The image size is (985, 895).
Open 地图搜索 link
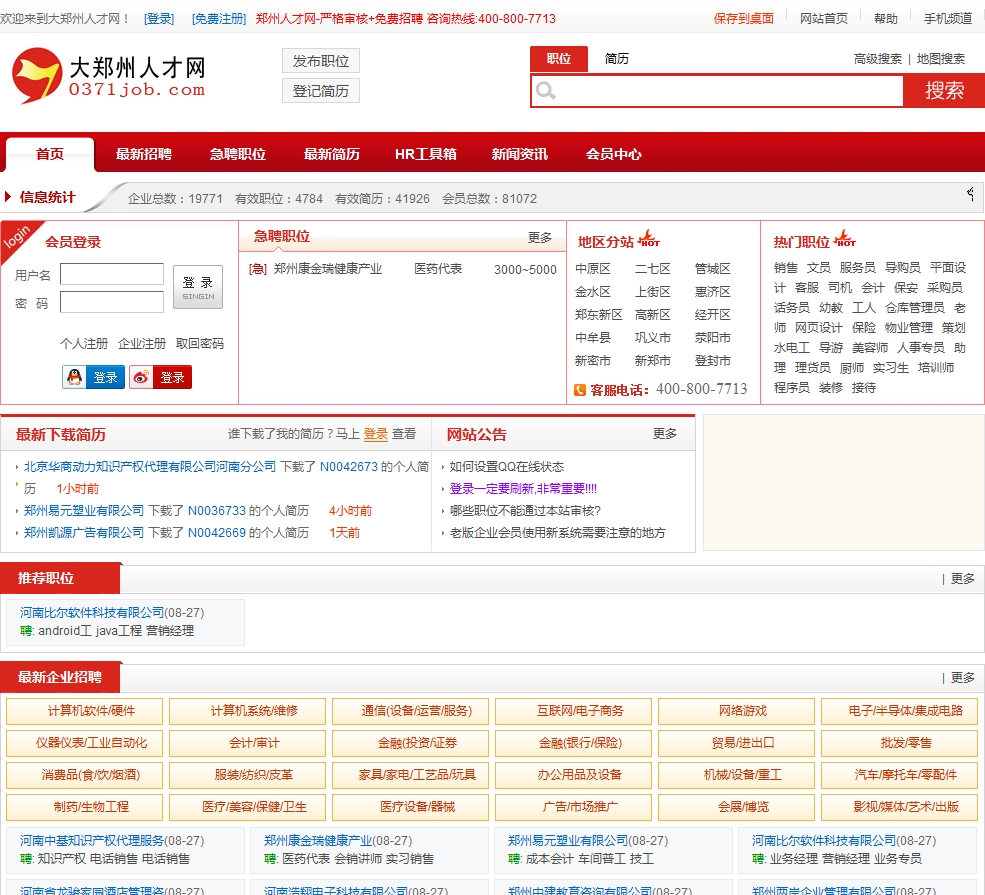coord(940,59)
